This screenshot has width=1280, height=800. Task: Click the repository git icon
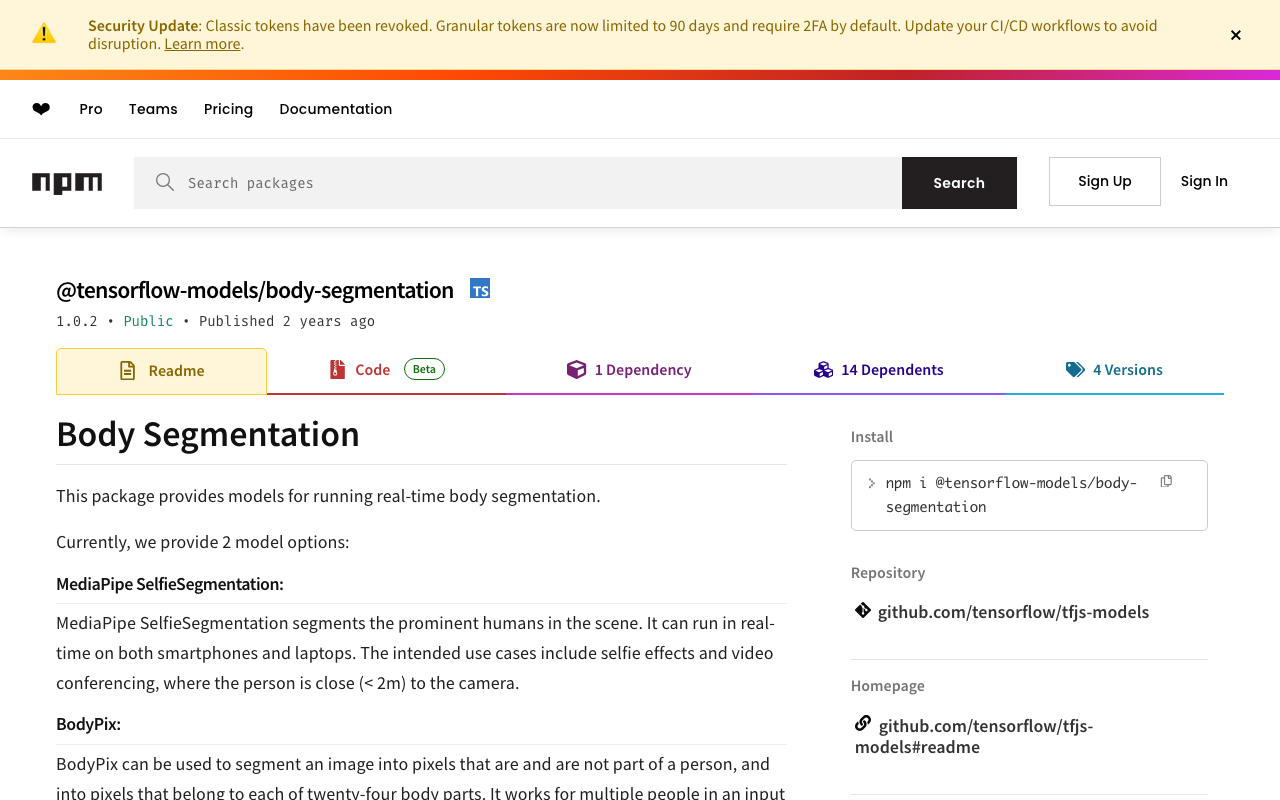[x=862, y=610]
